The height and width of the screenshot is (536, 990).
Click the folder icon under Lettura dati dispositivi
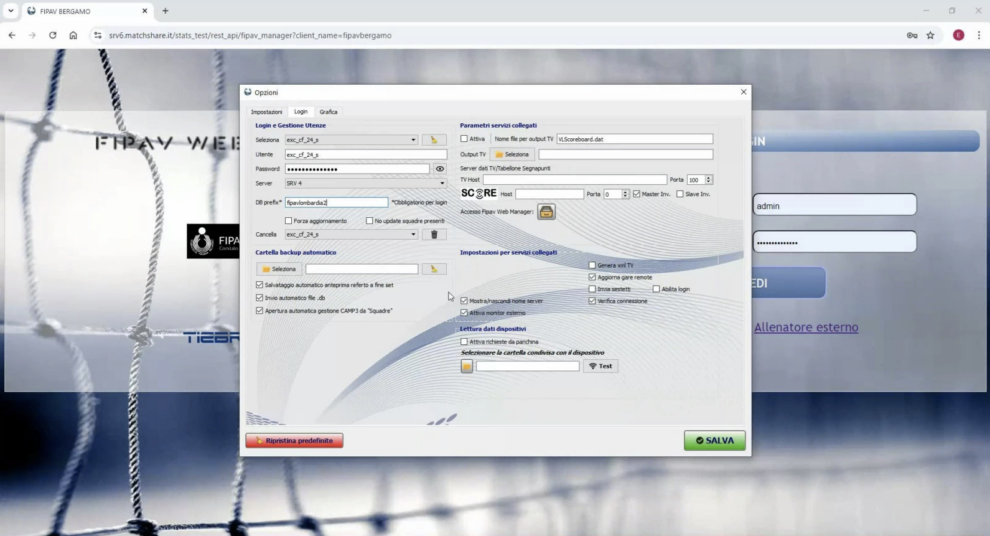[x=467, y=366]
